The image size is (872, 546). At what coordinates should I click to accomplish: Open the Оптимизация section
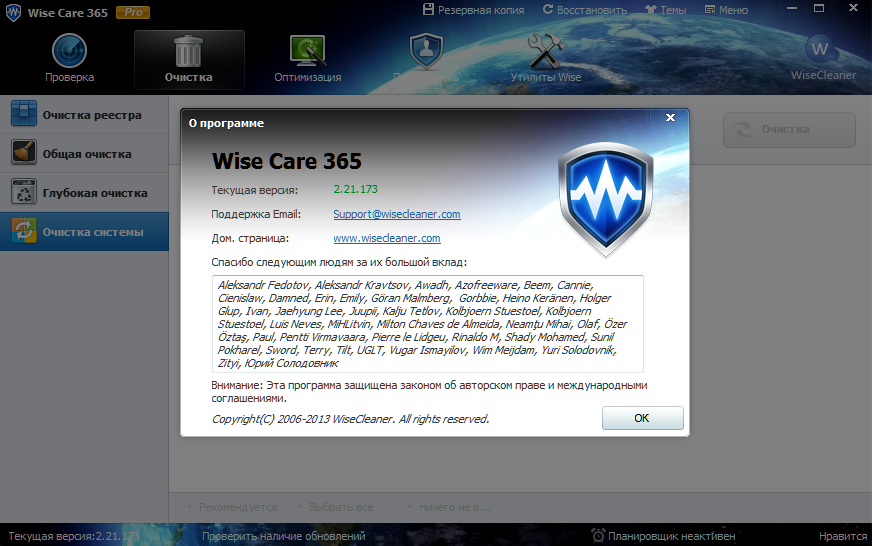[x=308, y=59]
